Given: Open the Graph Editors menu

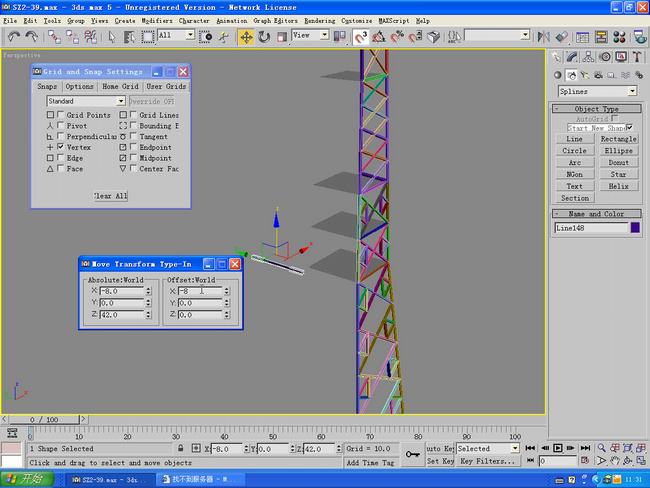Looking at the screenshot, I should (x=275, y=21).
